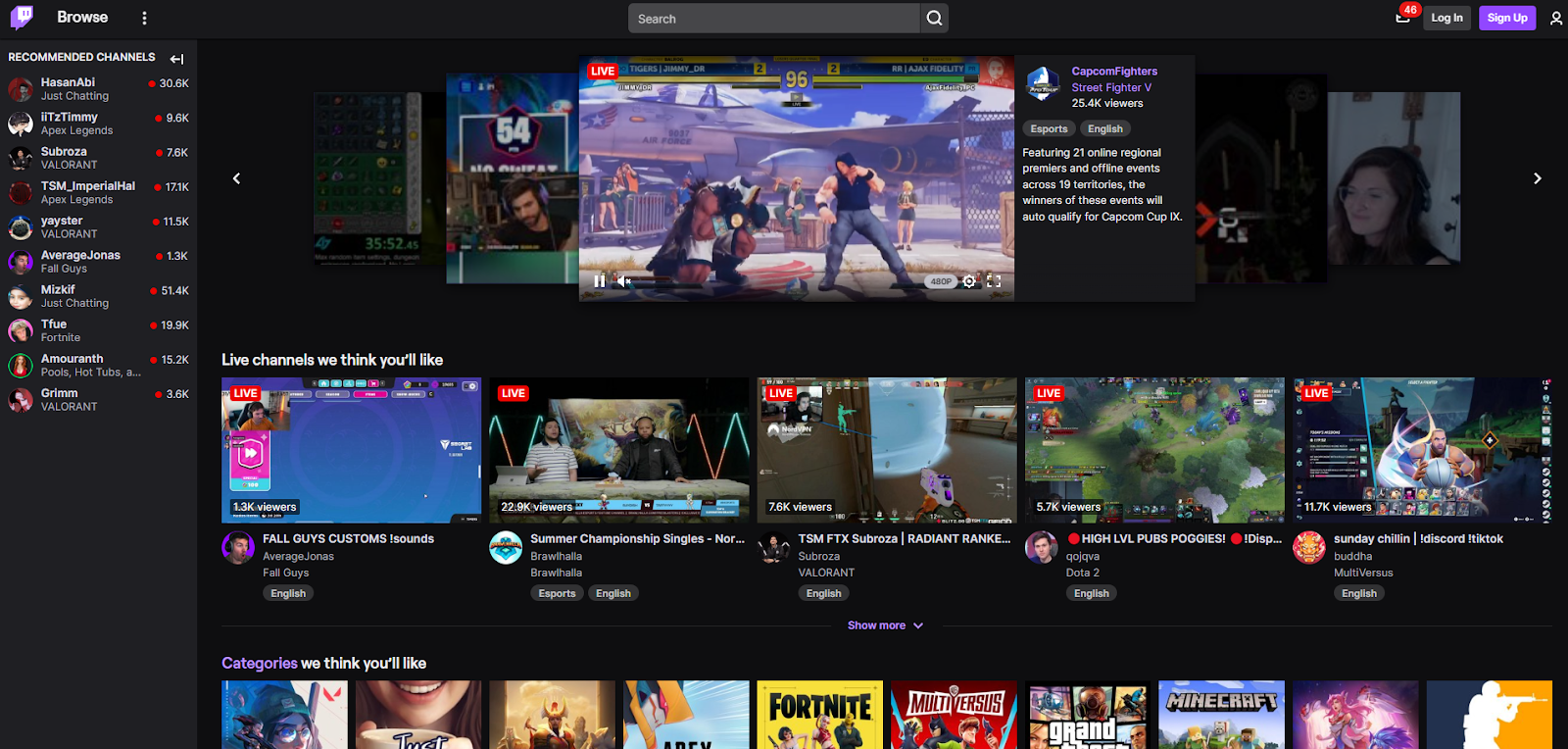The width and height of the screenshot is (1568, 749).
Task: Expand Show more live channels
Action: pos(885,625)
